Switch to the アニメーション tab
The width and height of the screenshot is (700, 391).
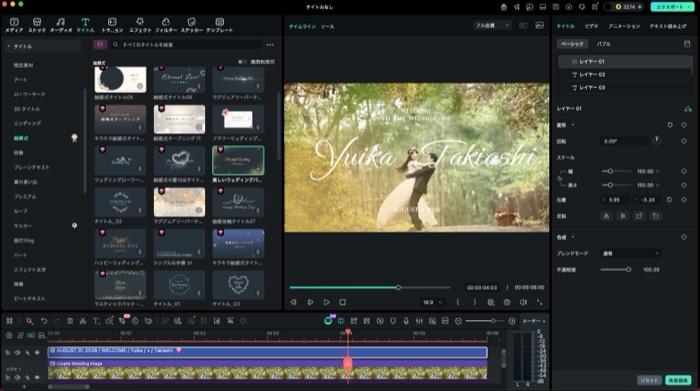[x=624, y=26]
